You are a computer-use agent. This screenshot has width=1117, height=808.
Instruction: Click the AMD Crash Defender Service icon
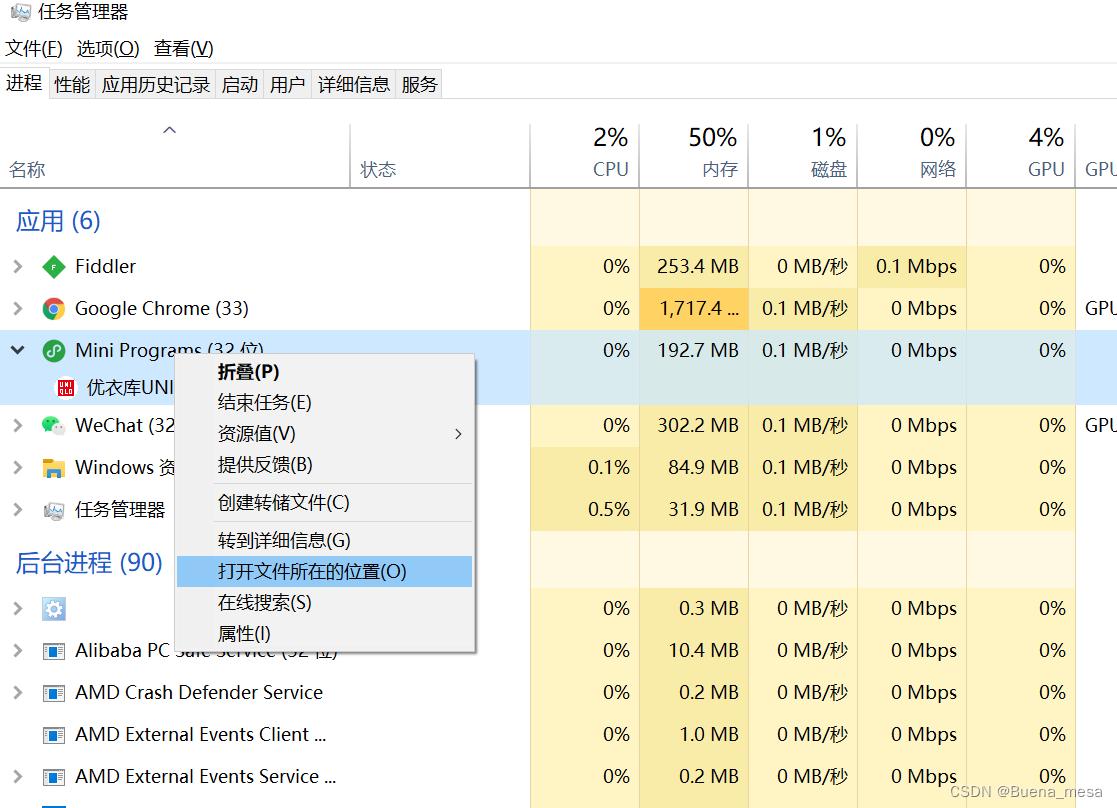[x=53, y=693]
